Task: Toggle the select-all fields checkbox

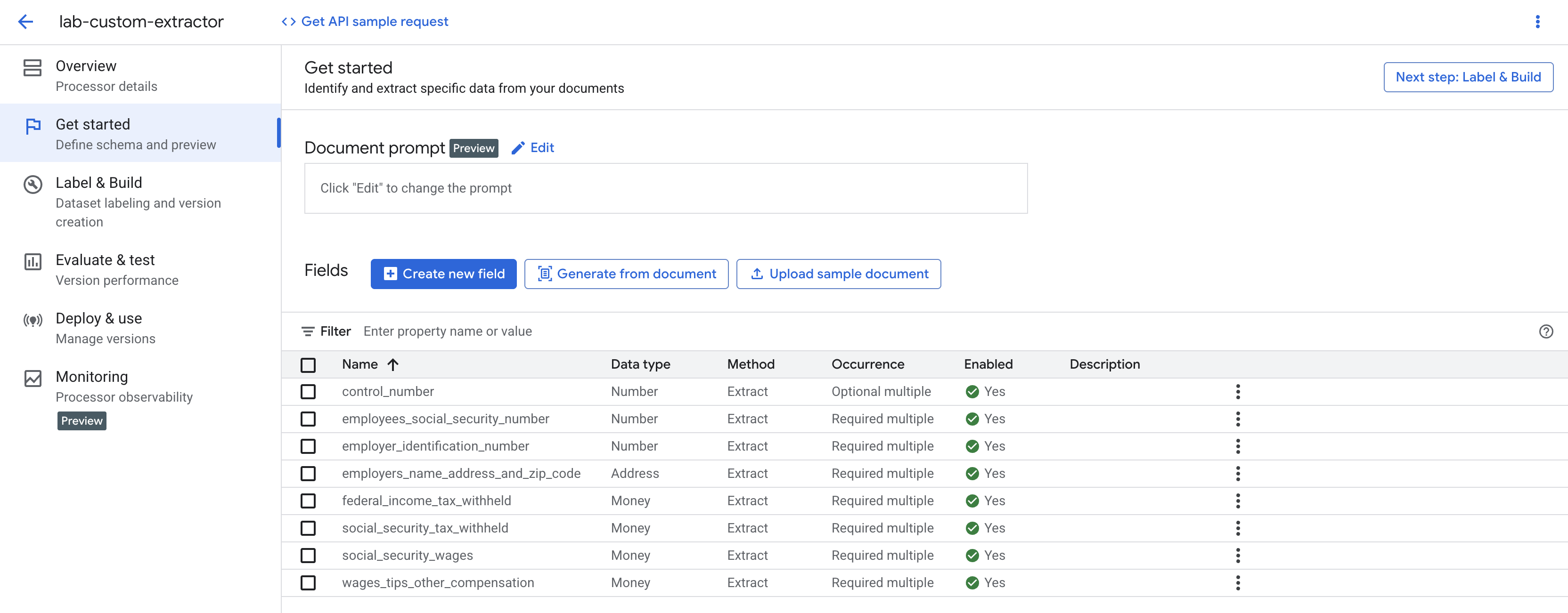Action: 308,365
